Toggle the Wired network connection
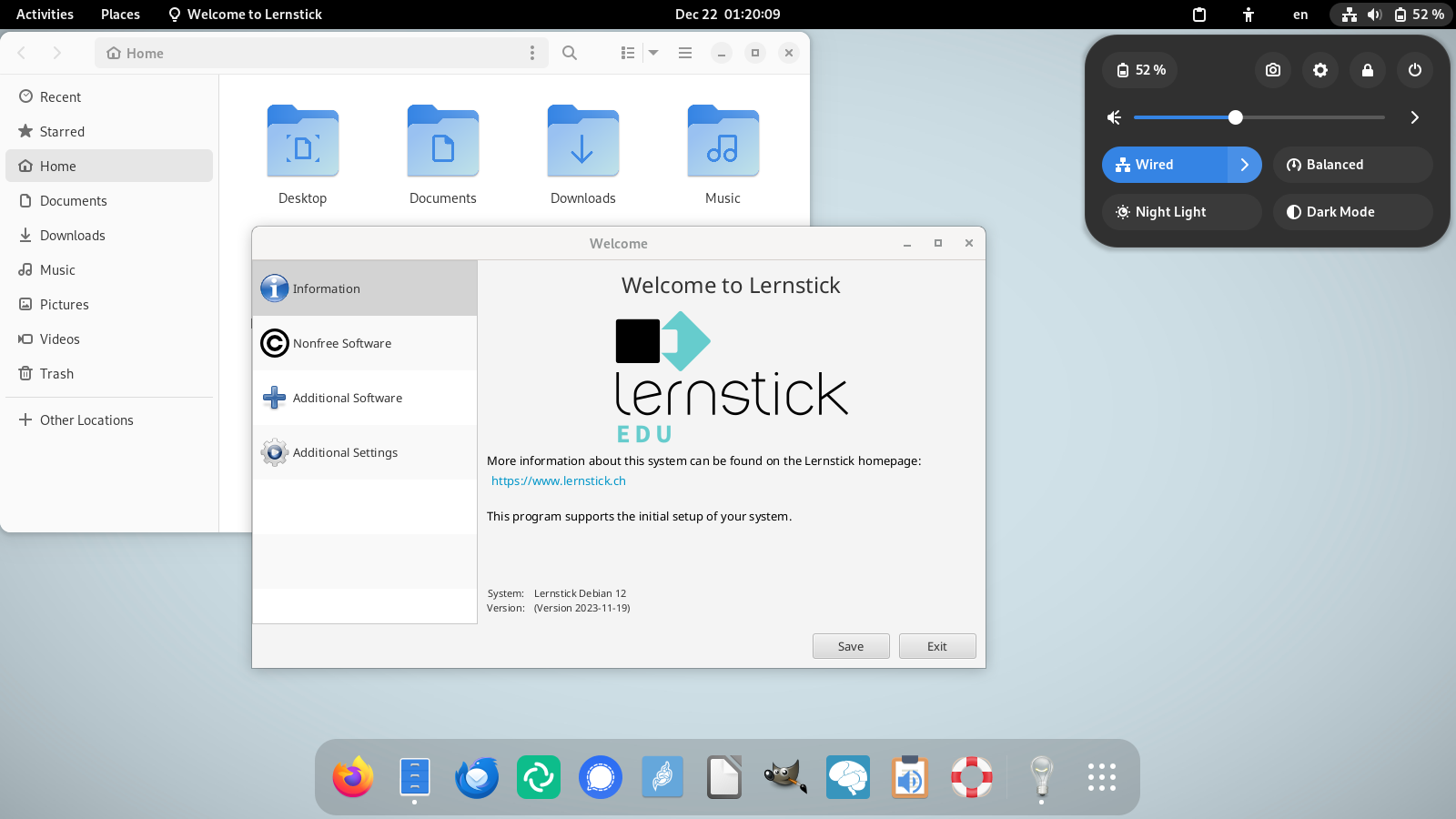 click(x=1165, y=165)
